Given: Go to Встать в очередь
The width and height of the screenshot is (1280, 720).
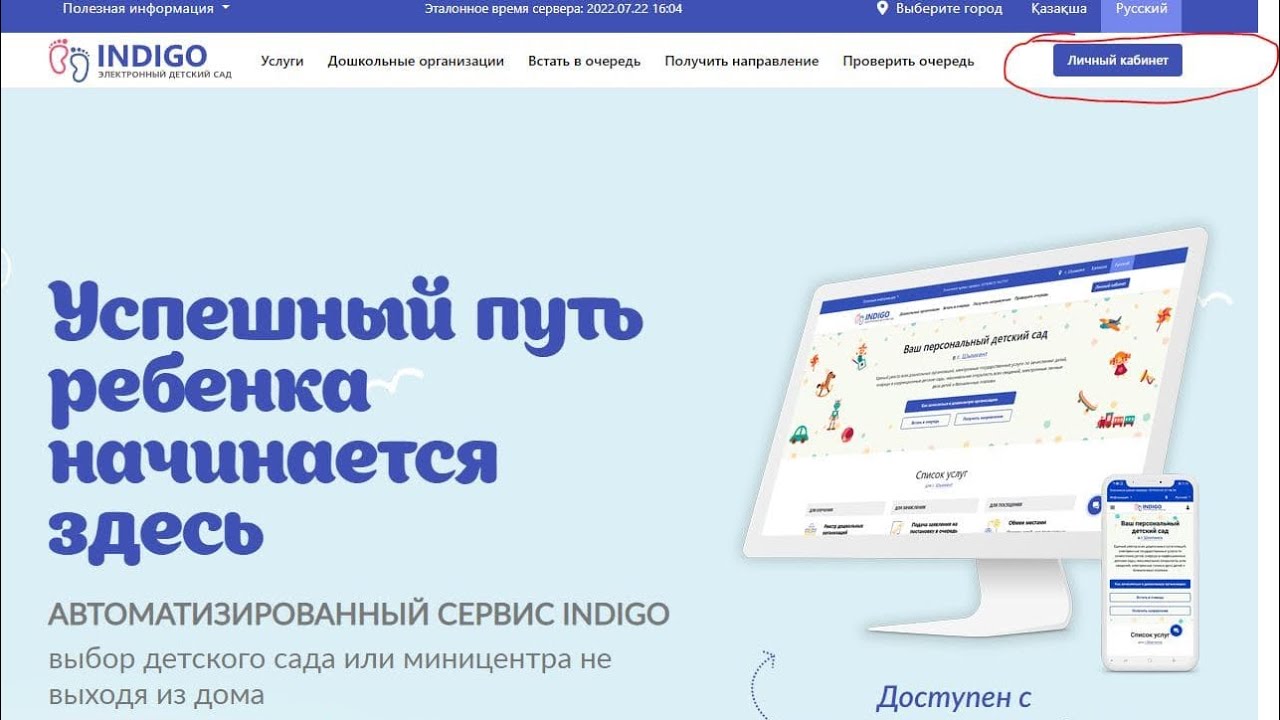Looking at the screenshot, I should (585, 61).
